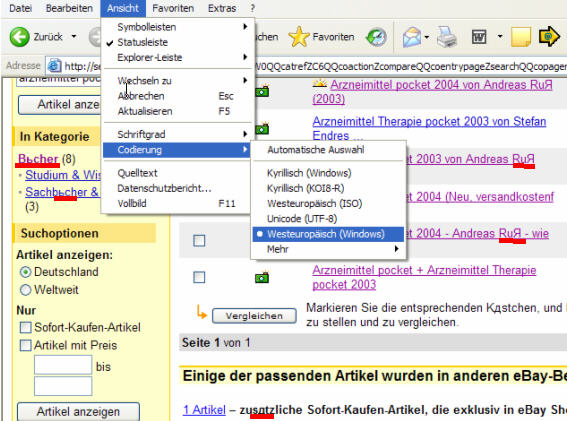Click the page icon in address bar
This screenshot has width=567, height=421.
click(x=55, y=66)
